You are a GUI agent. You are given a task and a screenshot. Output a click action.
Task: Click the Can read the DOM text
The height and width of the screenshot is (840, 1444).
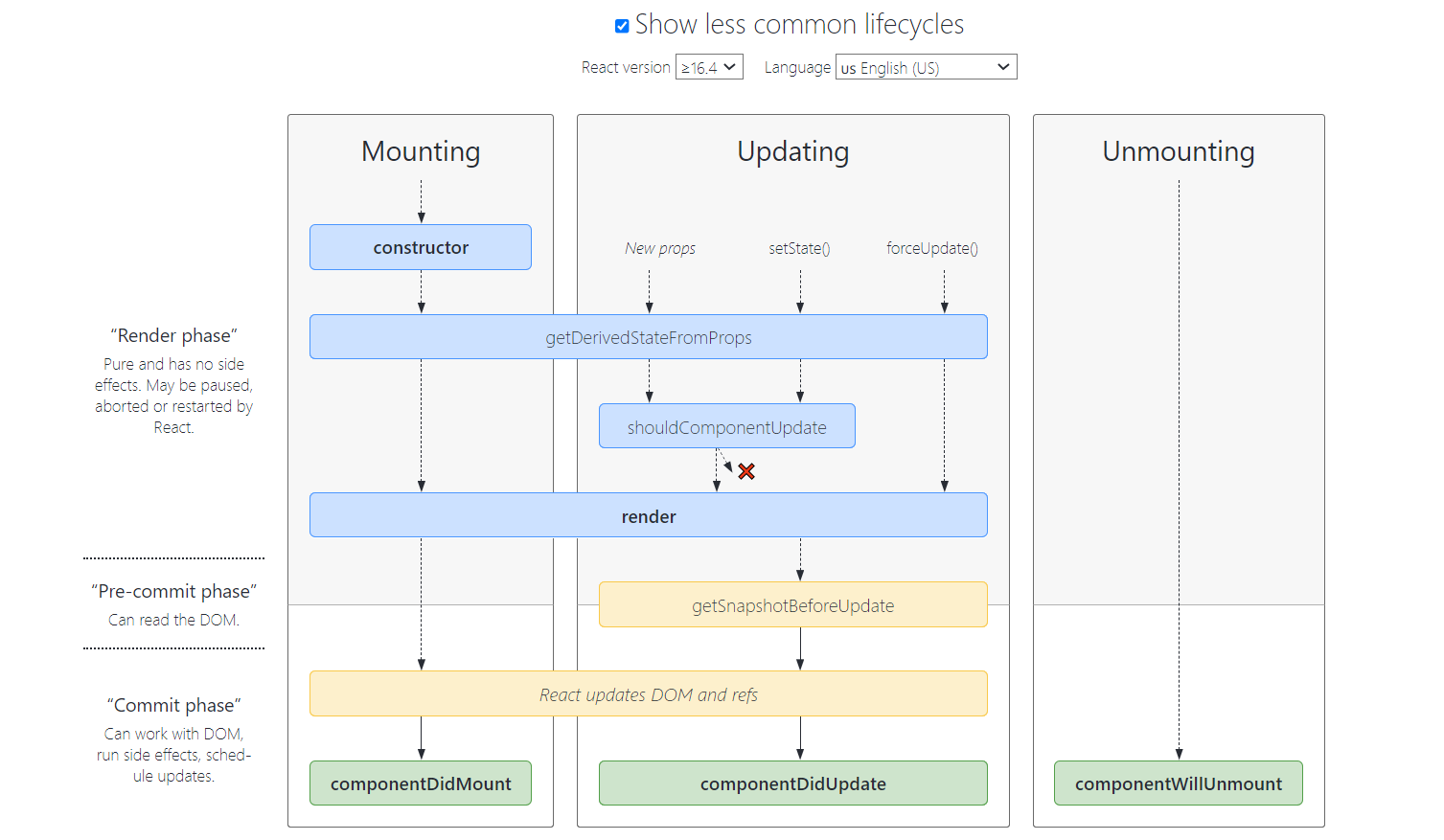[x=173, y=620]
